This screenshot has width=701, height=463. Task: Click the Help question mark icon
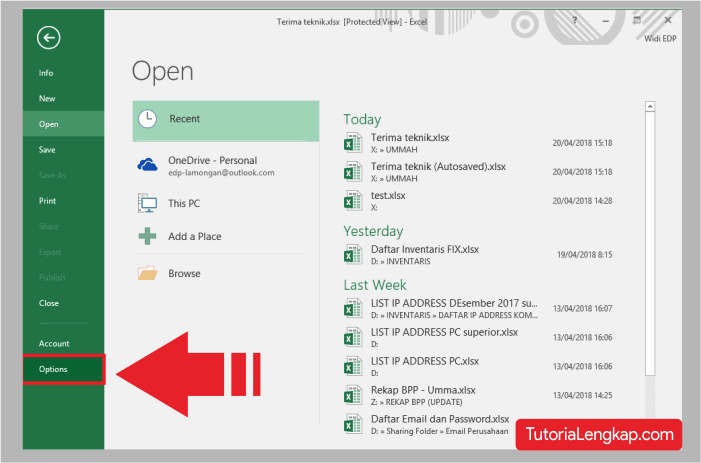pyautogui.click(x=574, y=20)
